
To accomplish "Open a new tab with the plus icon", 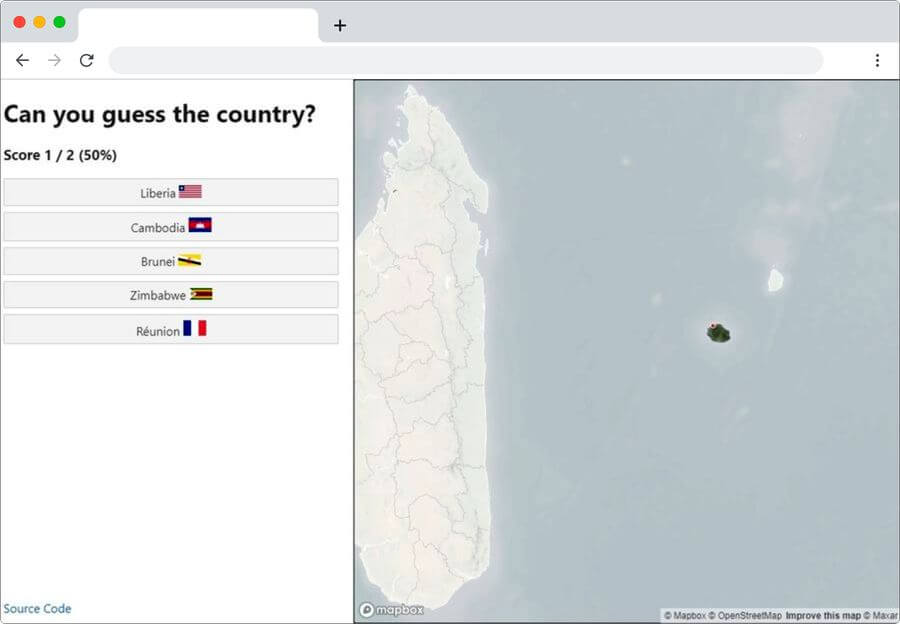I will coord(340,25).
